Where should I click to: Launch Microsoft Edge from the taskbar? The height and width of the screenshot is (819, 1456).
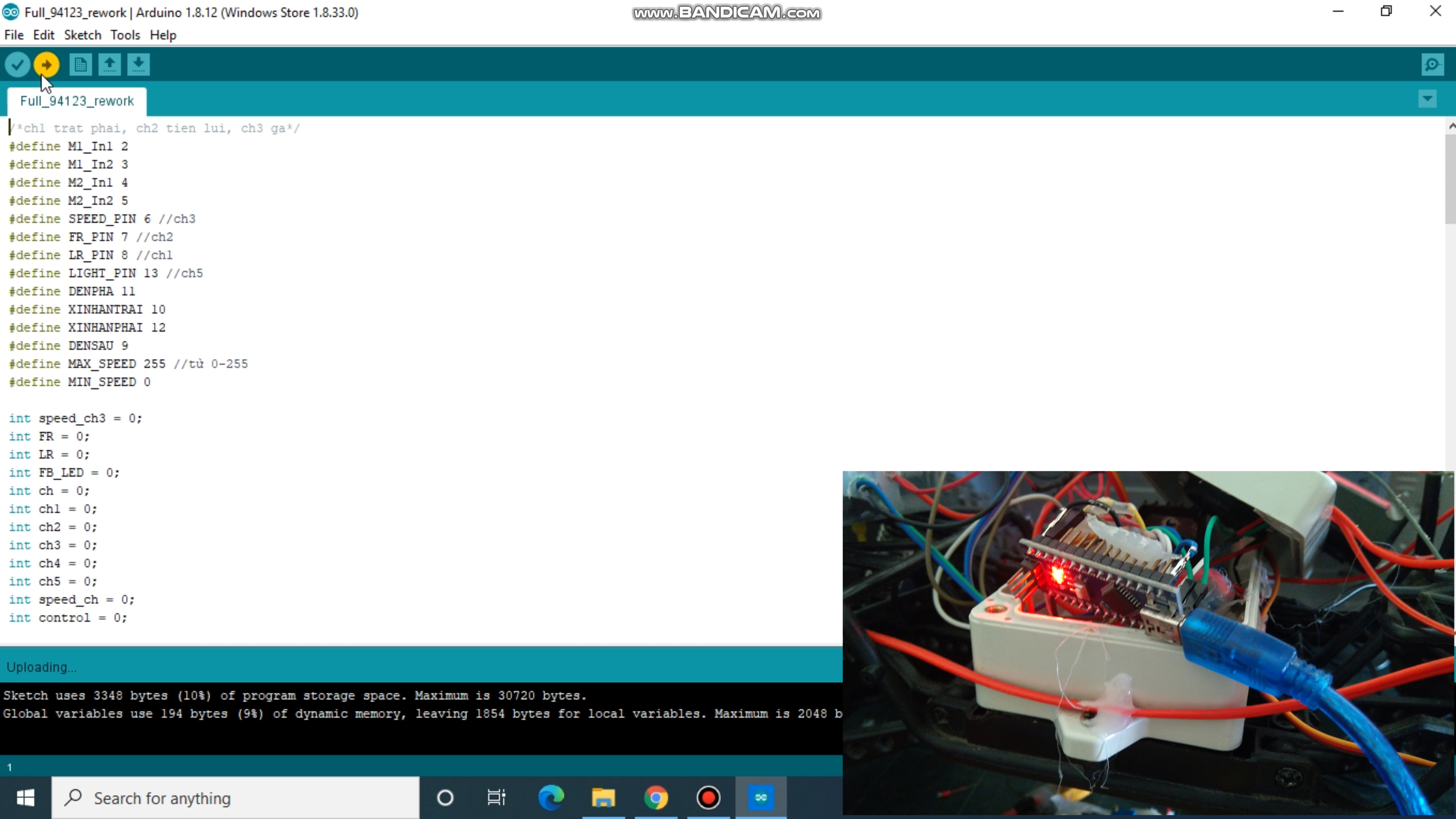[551, 797]
